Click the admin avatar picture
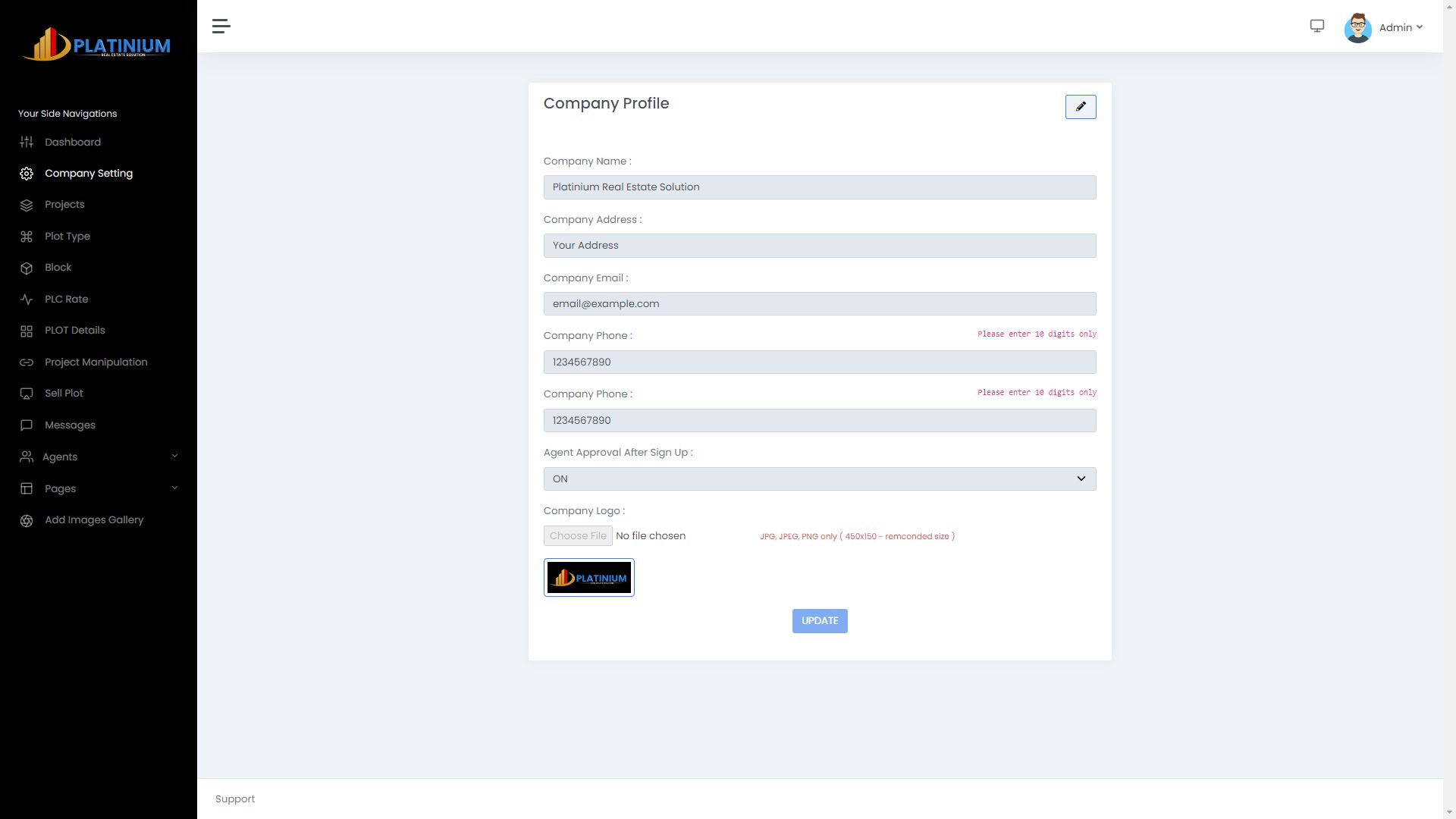 point(1357,28)
